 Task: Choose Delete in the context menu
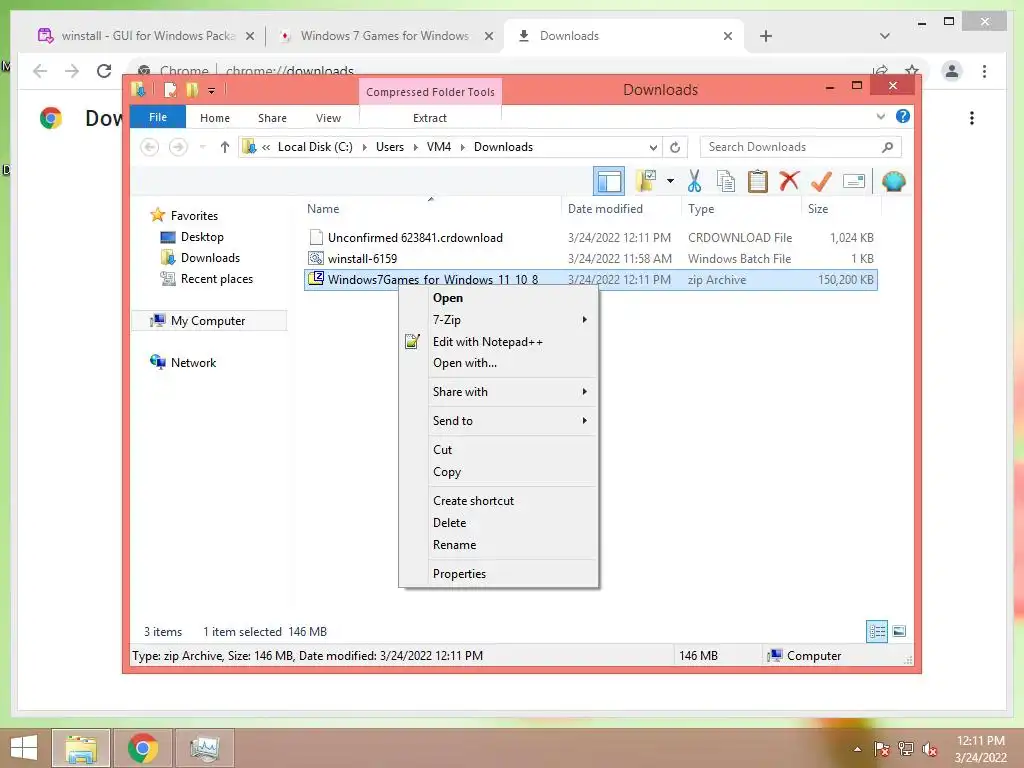tap(498, 522)
